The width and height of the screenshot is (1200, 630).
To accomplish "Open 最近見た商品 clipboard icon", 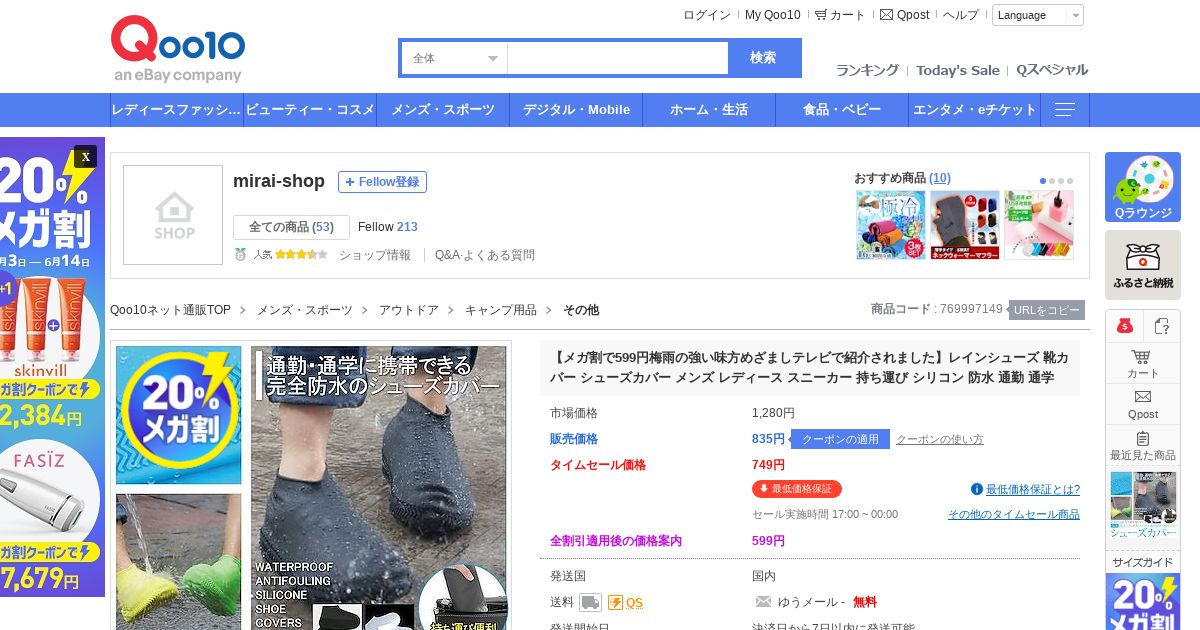I will [1143, 439].
